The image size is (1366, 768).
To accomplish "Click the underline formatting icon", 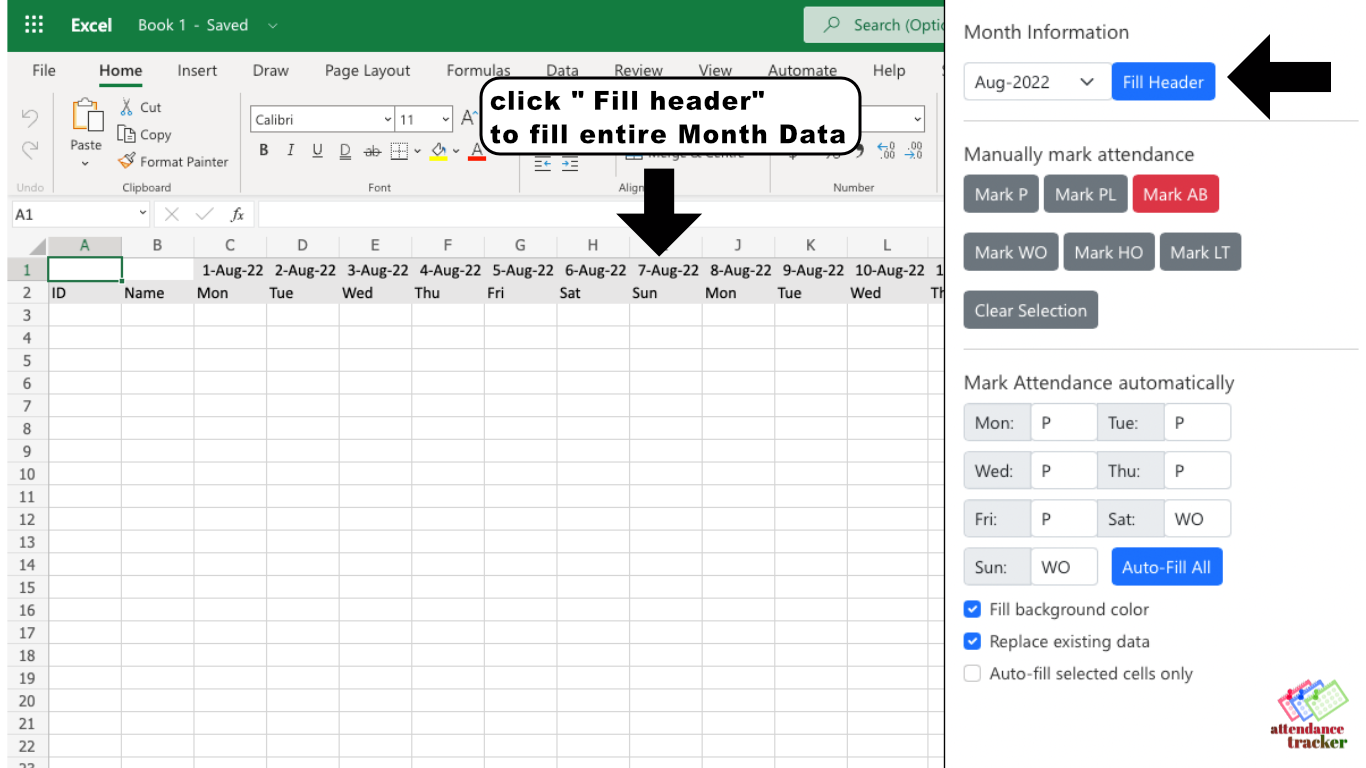I will click(317, 150).
